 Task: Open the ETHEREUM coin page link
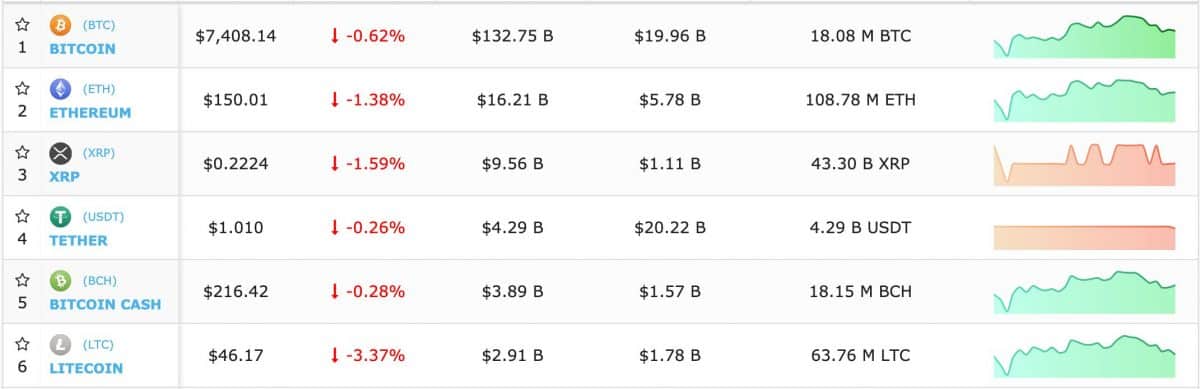(x=90, y=112)
